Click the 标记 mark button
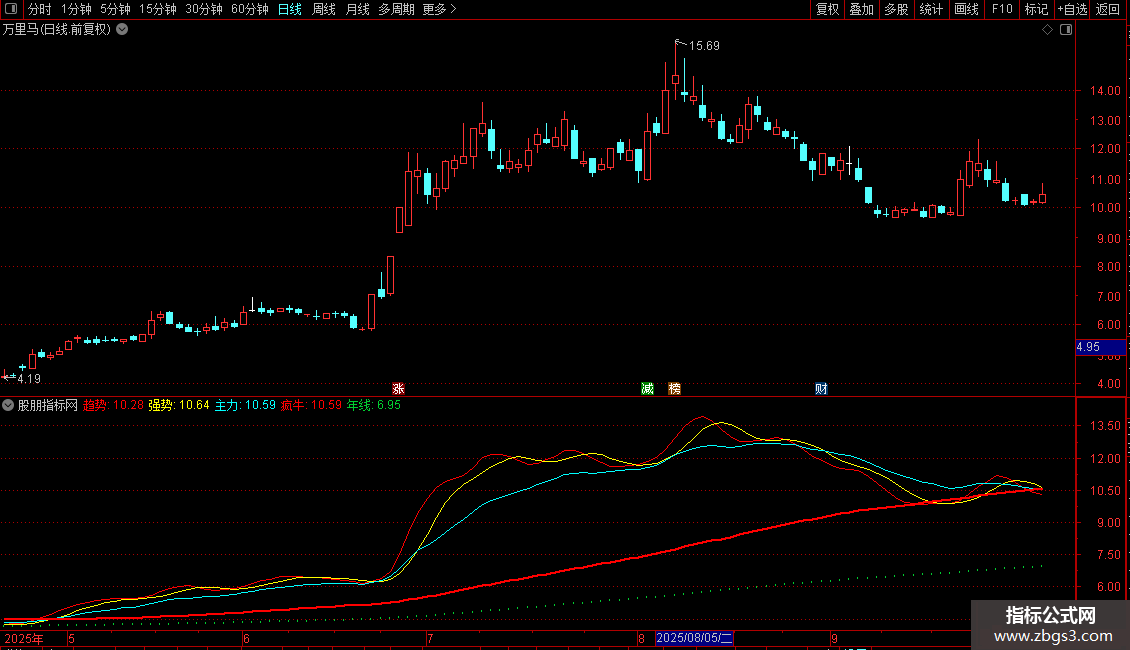This screenshot has height=650, width=1130. (1036, 9)
